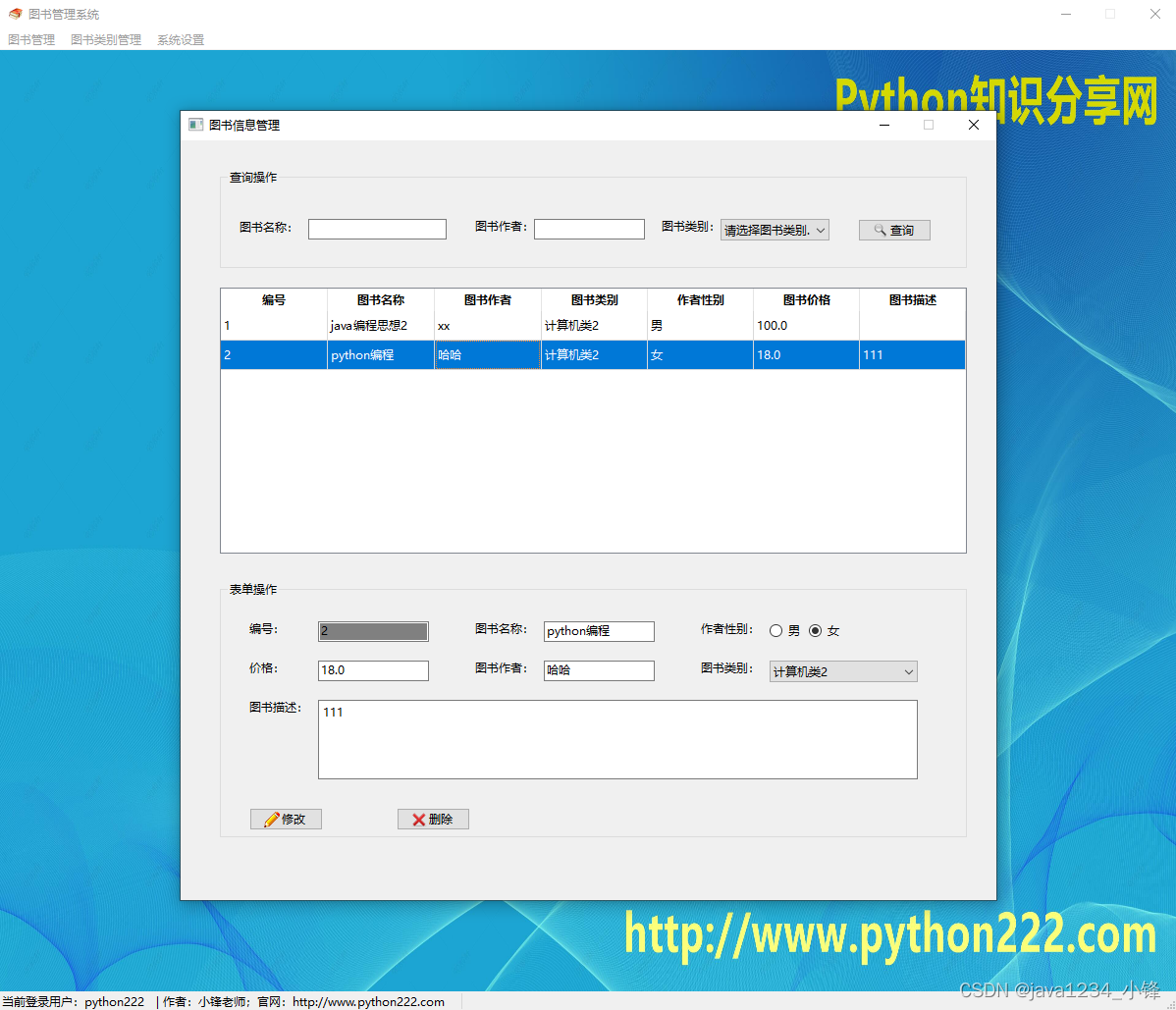
Task: Click the 删除 delete button
Action: pyautogui.click(x=433, y=819)
